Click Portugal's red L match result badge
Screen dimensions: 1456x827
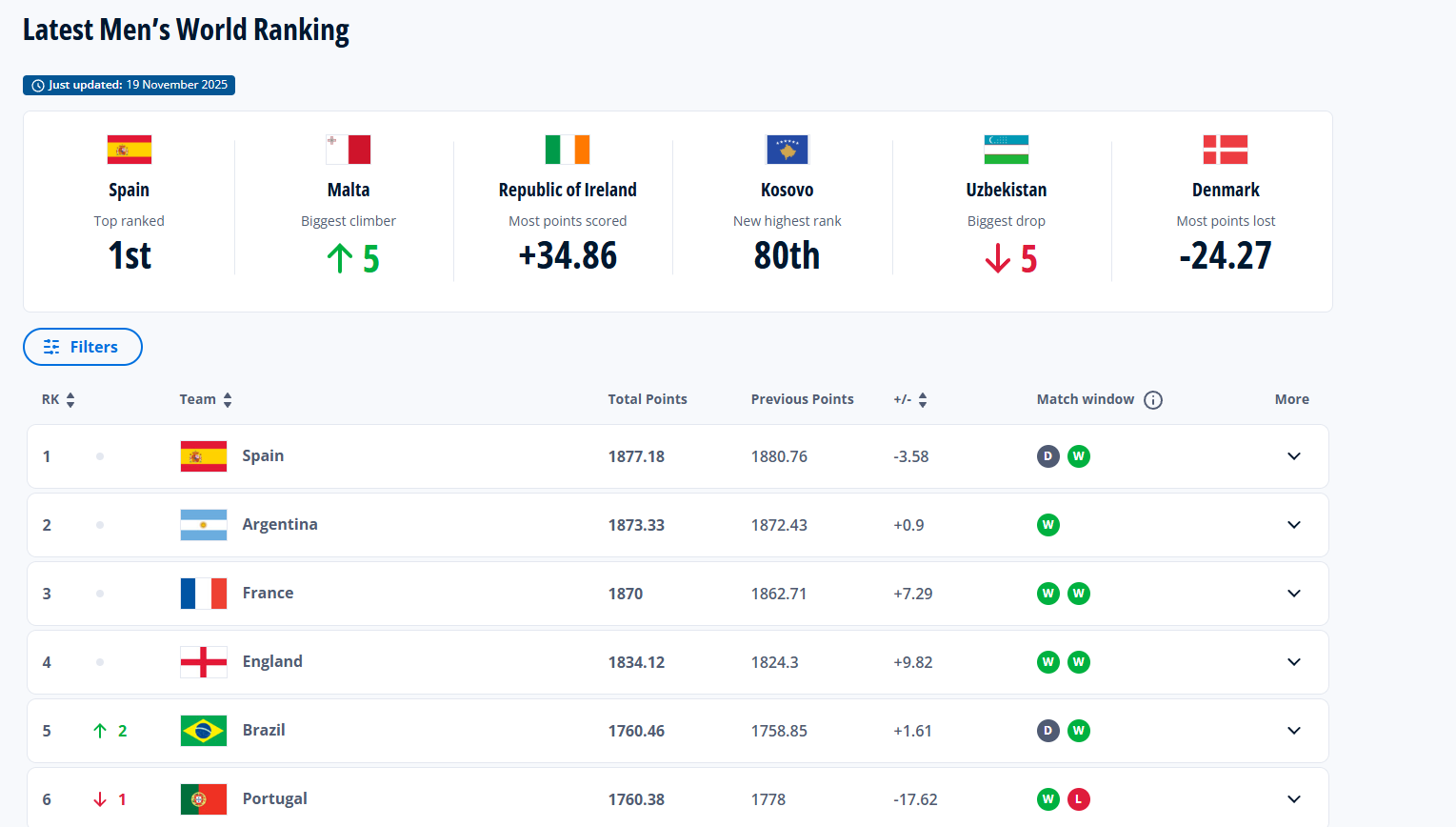(x=1079, y=799)
